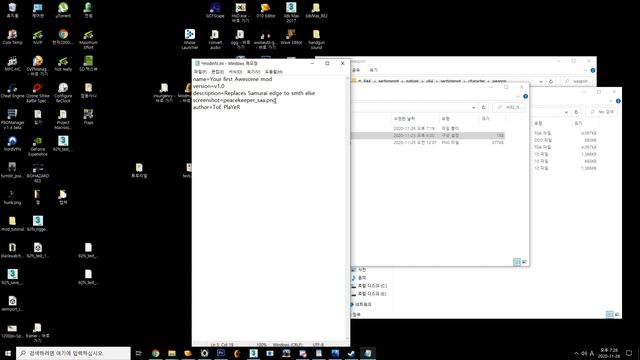Open the Fraps desktop icon
The image size is (640, 360).
88,117
